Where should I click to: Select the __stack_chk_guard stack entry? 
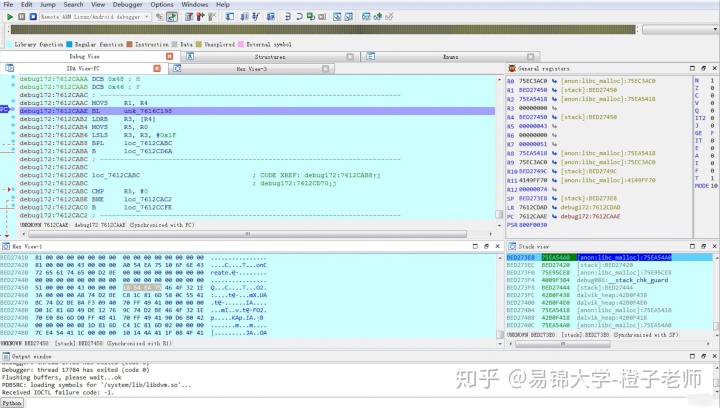[610, 280]
